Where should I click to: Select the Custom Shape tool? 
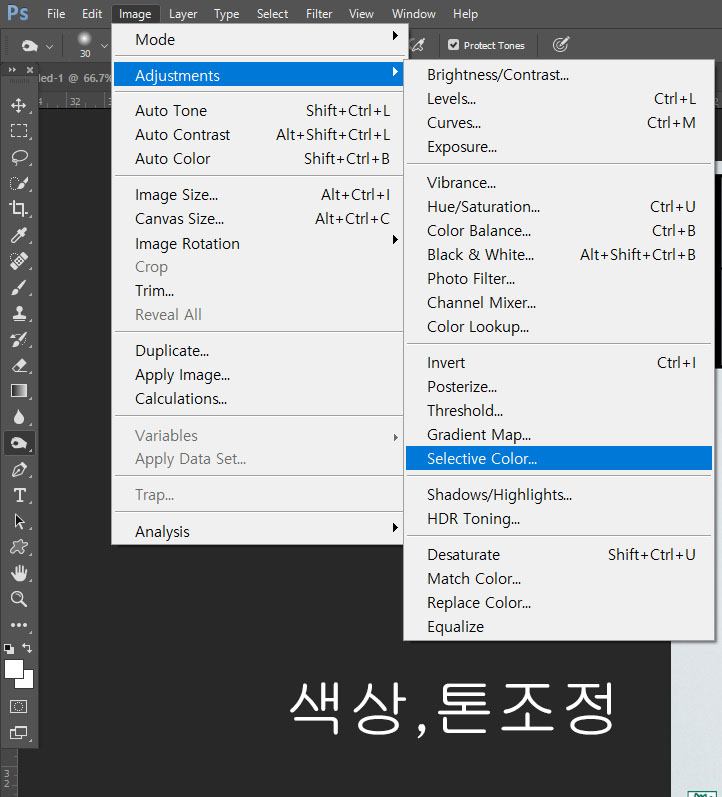[19, 547]
